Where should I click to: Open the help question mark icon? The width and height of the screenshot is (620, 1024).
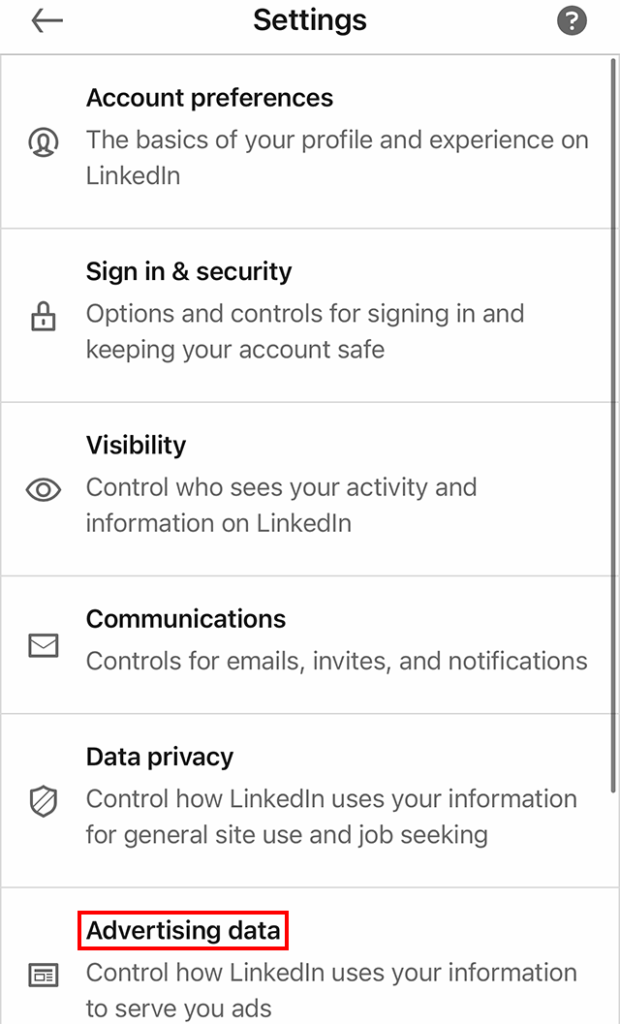click(x=571, y=20)
